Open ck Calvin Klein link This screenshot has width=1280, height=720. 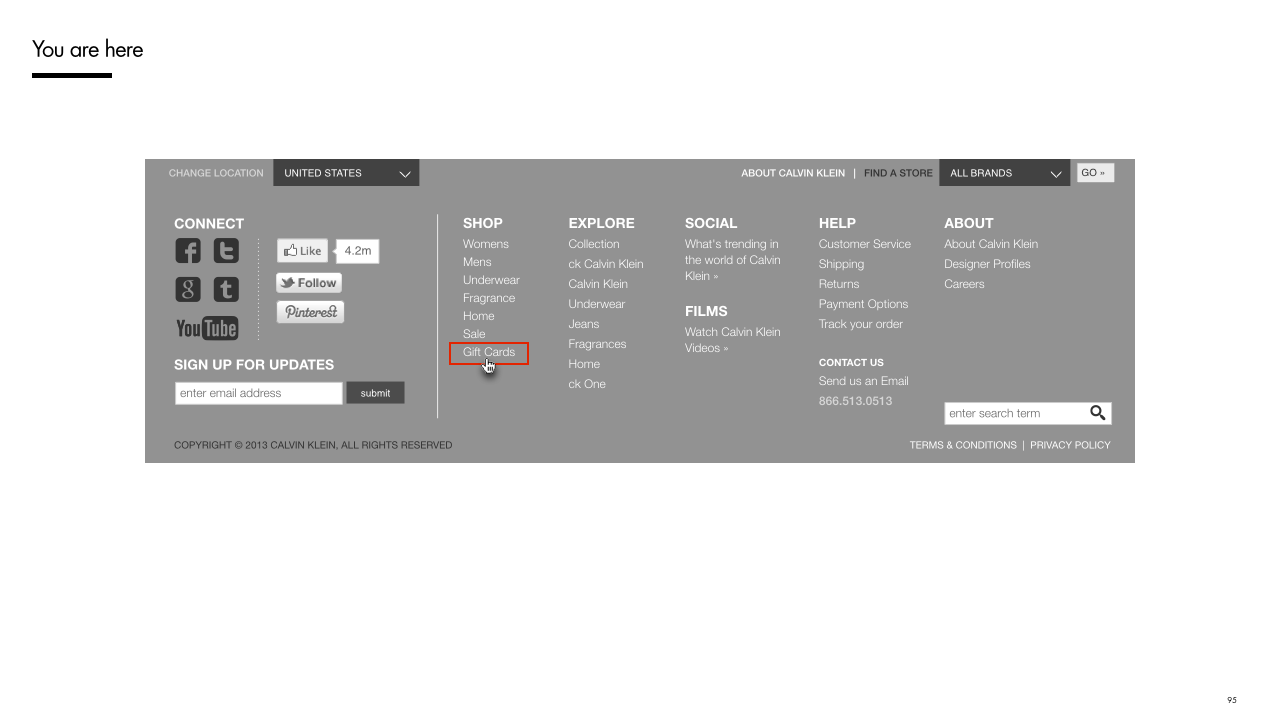point(606,264)
